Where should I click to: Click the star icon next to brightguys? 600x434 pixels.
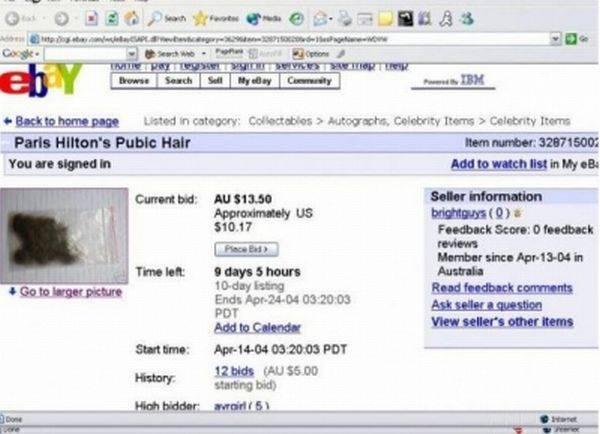point(517,213)
